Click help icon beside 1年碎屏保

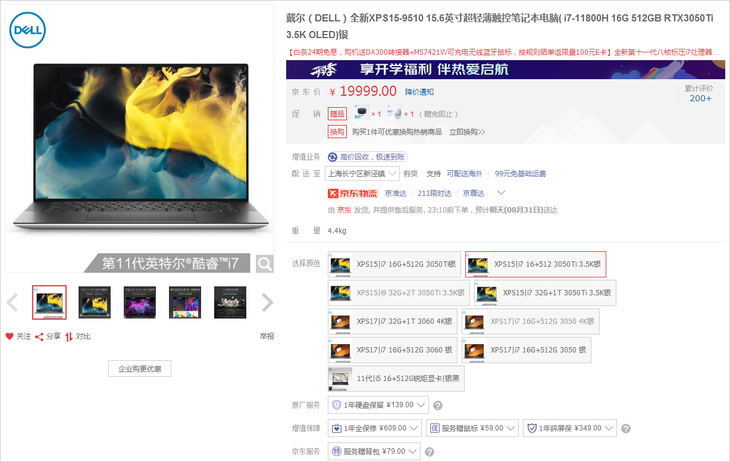click(626, 428)
